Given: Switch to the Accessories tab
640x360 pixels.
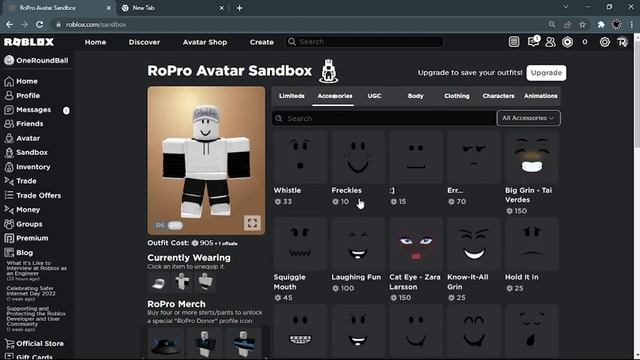Looking at the screenshot, I should (x=335, y=96).
